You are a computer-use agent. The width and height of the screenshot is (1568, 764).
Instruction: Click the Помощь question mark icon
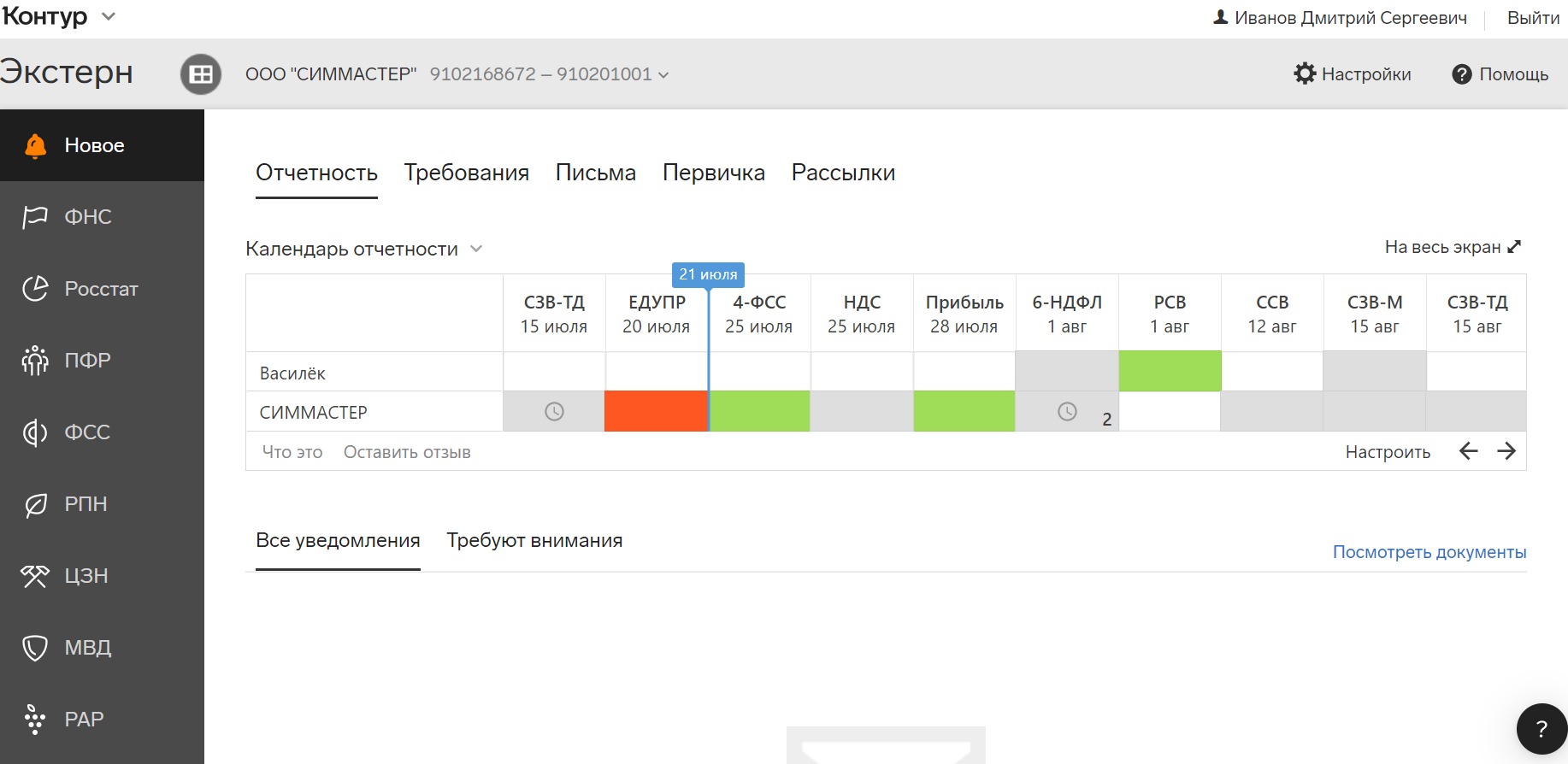(x=1462, y=74)
